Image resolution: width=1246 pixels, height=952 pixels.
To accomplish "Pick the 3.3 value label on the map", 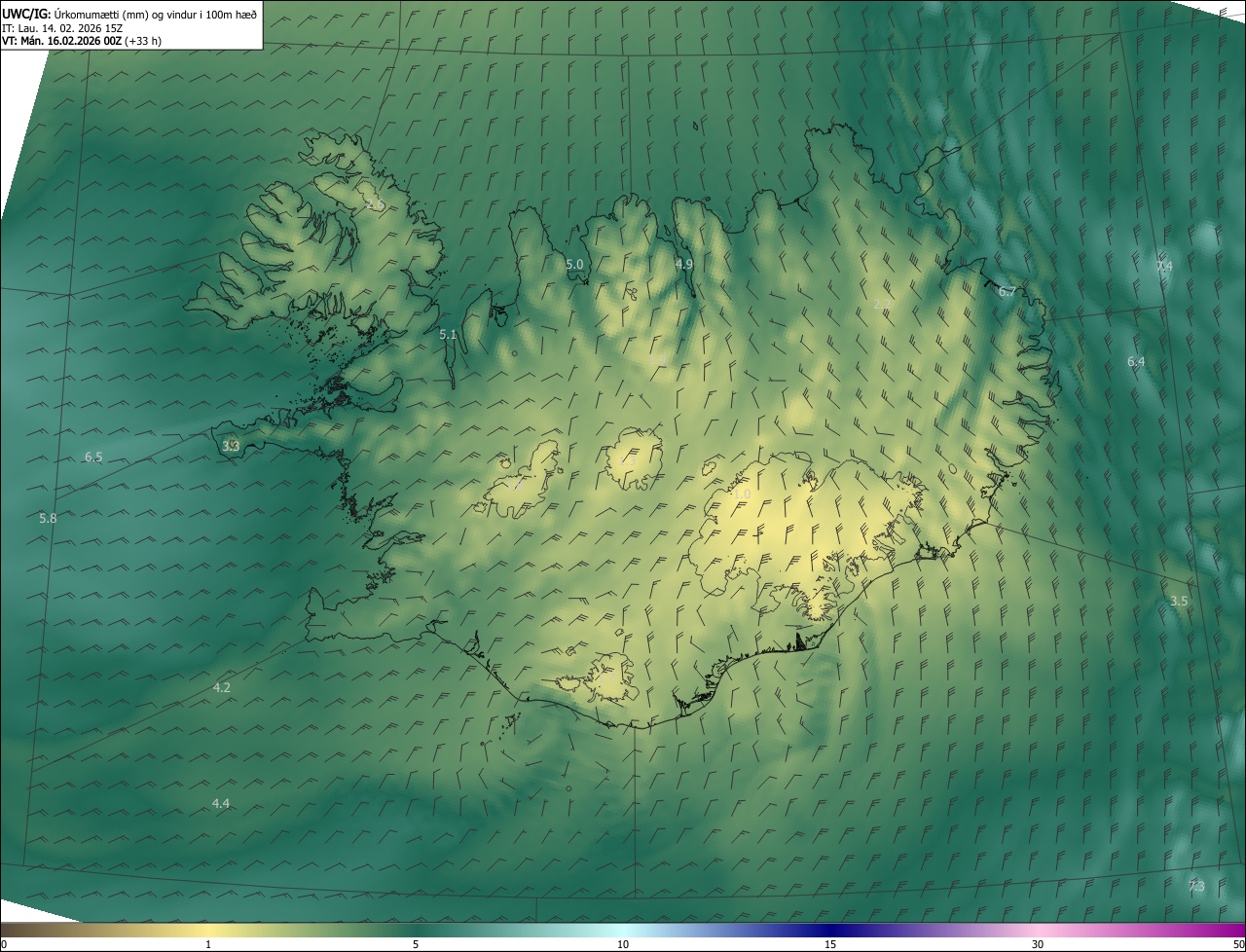I will pyautogui.click(x=231, y=446).
